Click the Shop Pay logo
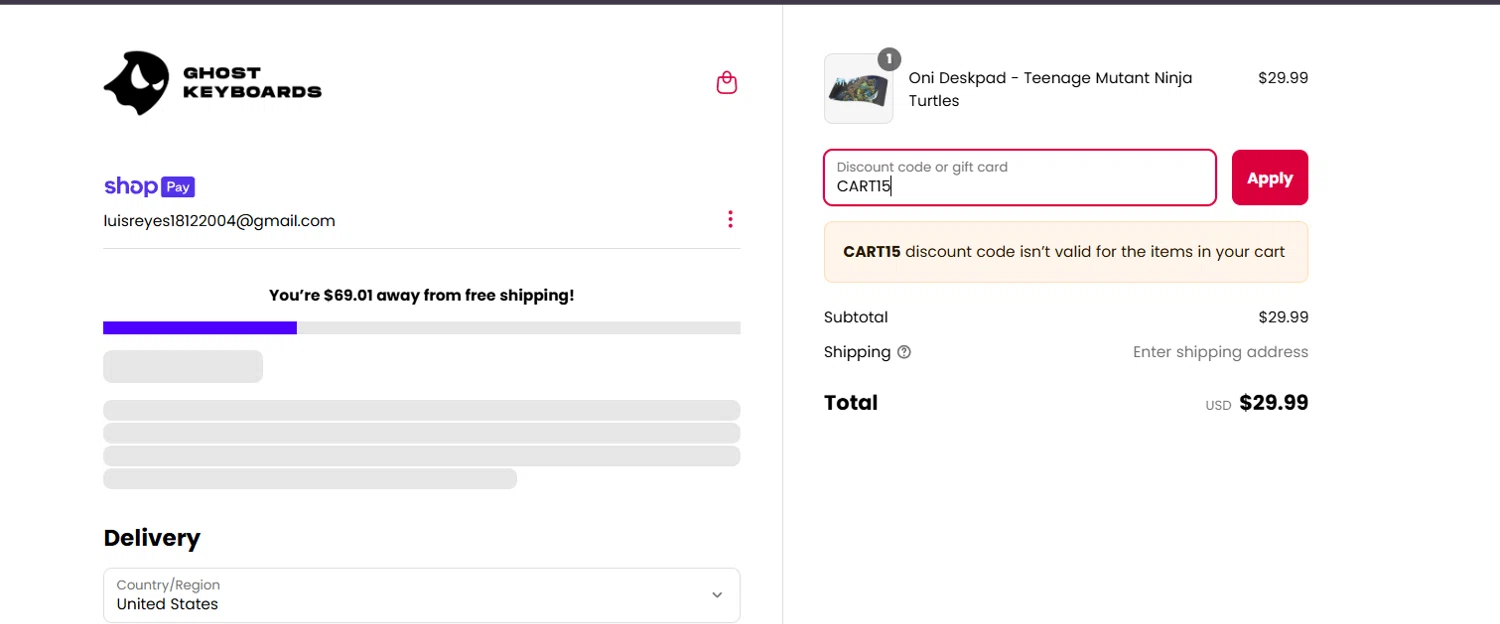This screenshot has height=624, width=1500. pos(149,187)
